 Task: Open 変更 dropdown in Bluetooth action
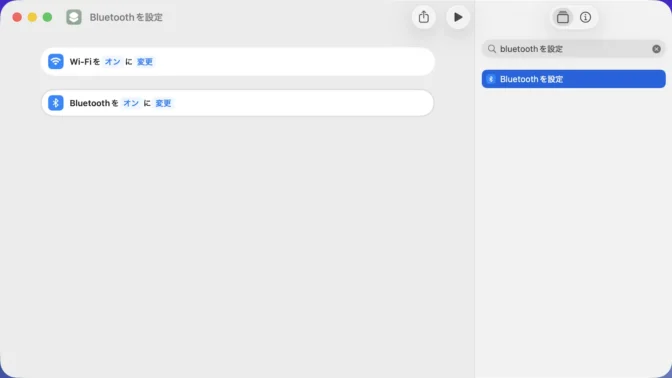pos(163,103)
